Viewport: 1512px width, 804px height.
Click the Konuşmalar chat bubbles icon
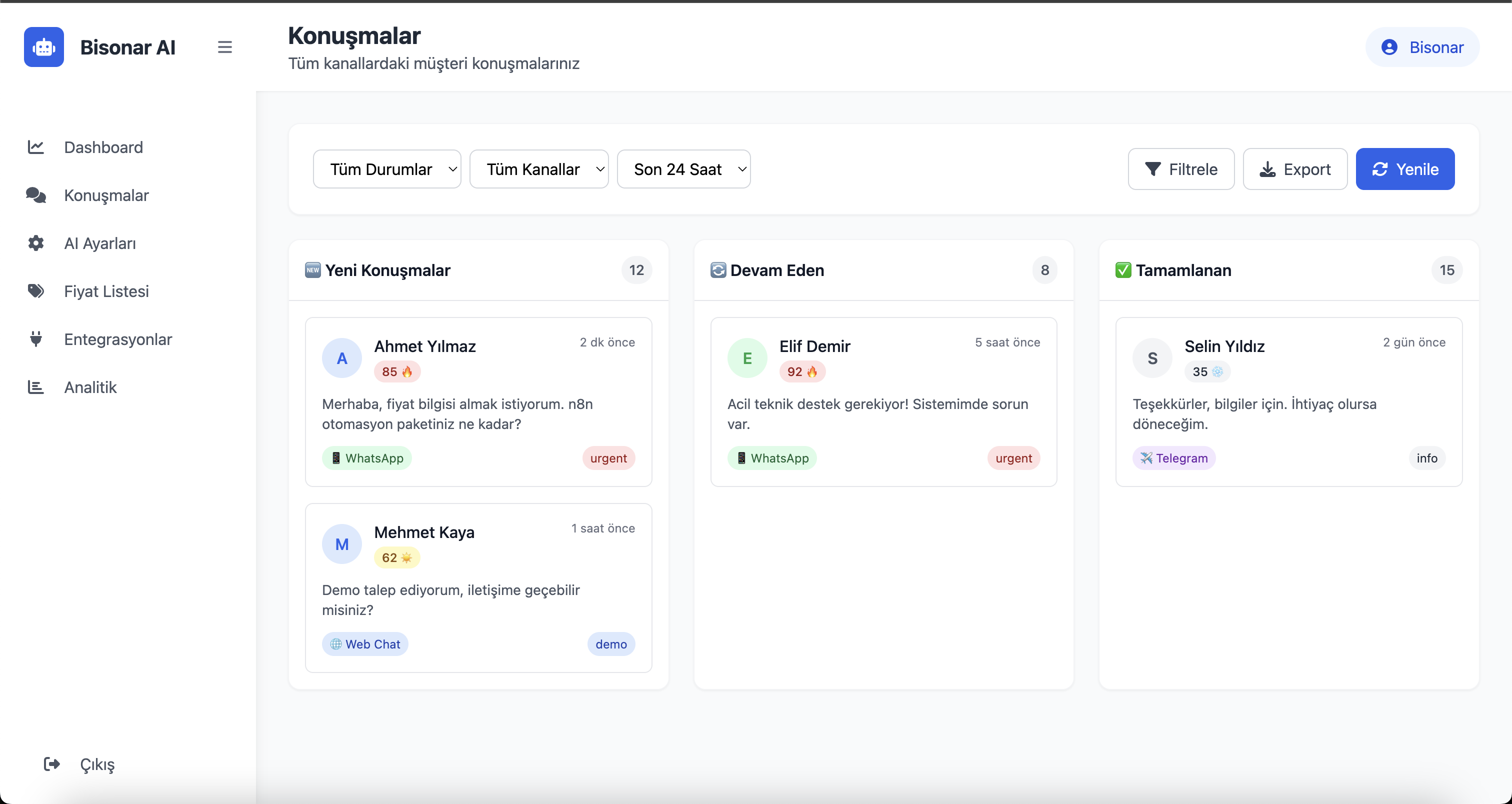point(36,195)
